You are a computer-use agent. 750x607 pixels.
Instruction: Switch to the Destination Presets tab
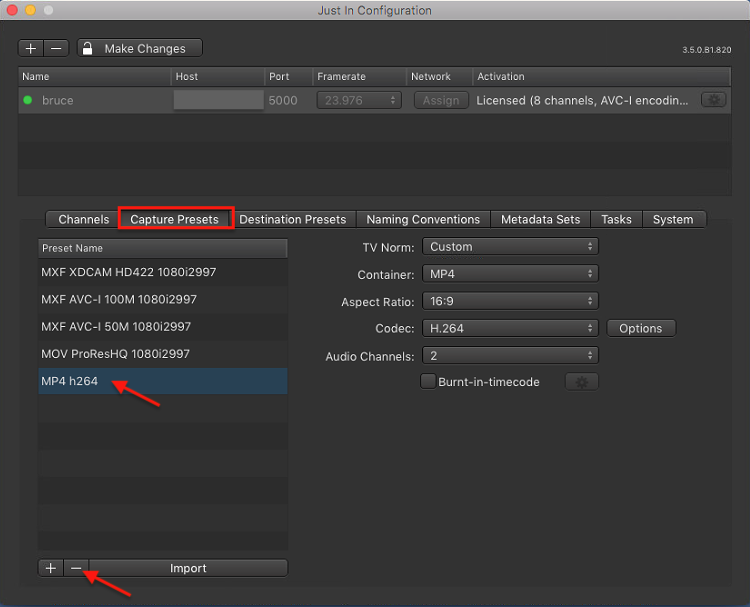coord(293,220)
